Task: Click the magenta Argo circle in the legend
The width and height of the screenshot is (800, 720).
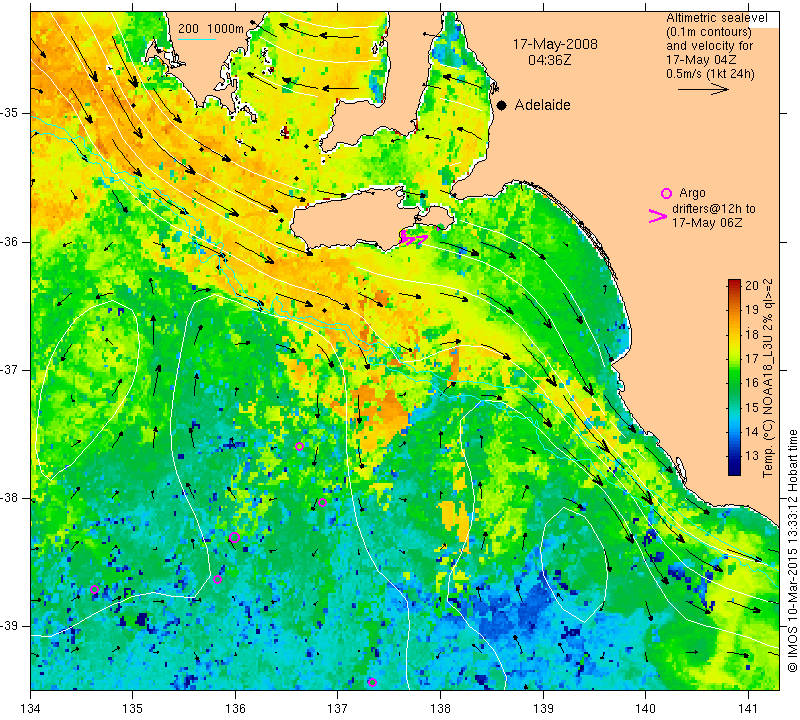Action: pyautogui.click(x=666, y=193)
